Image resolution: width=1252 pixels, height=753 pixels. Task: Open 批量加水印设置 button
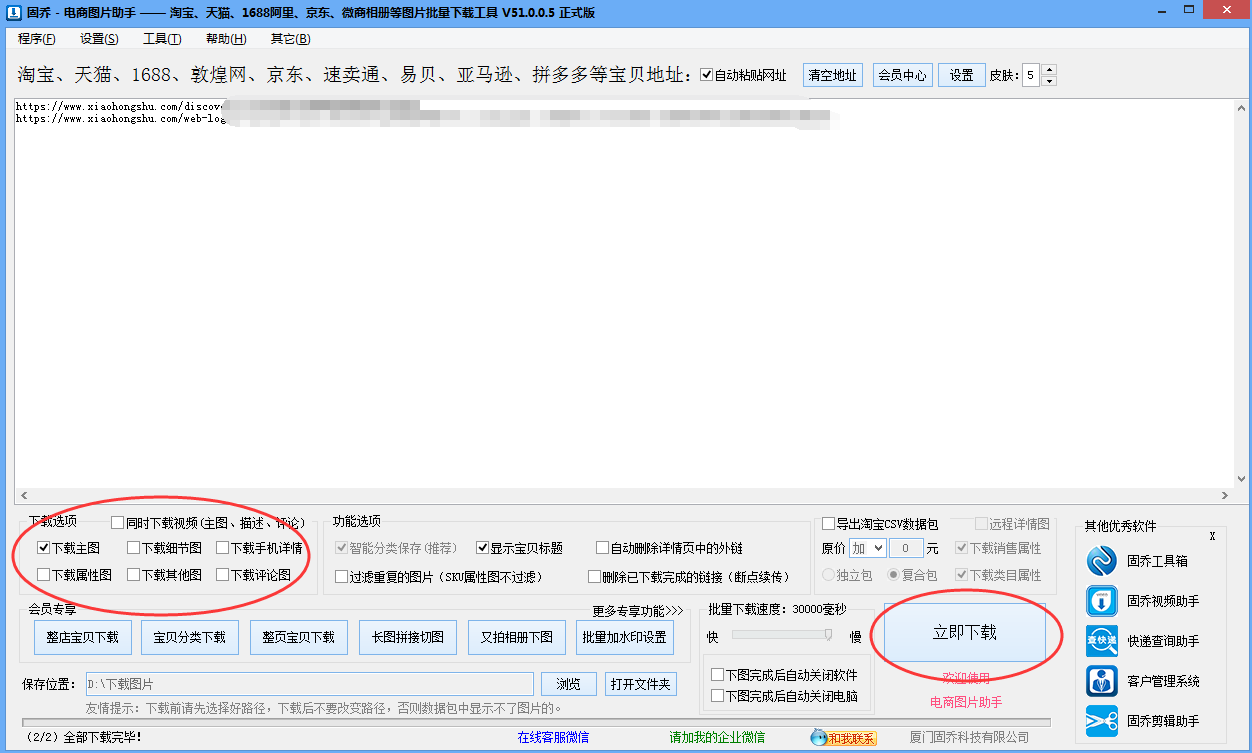click(625, 637)
